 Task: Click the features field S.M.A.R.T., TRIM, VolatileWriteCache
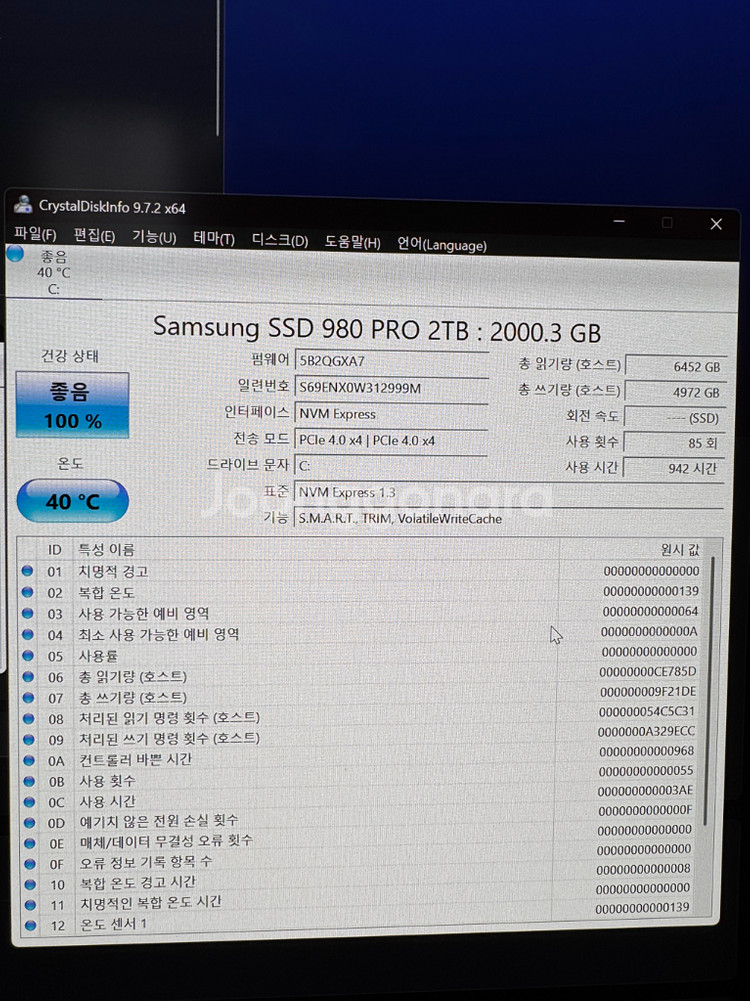click(509, 519)
